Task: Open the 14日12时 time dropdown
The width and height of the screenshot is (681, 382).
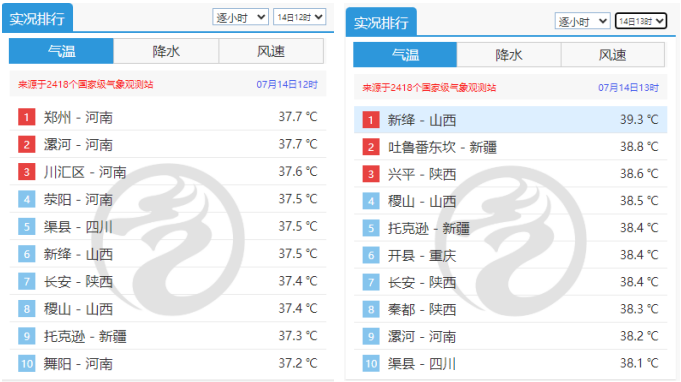Action: pos(299,17)
